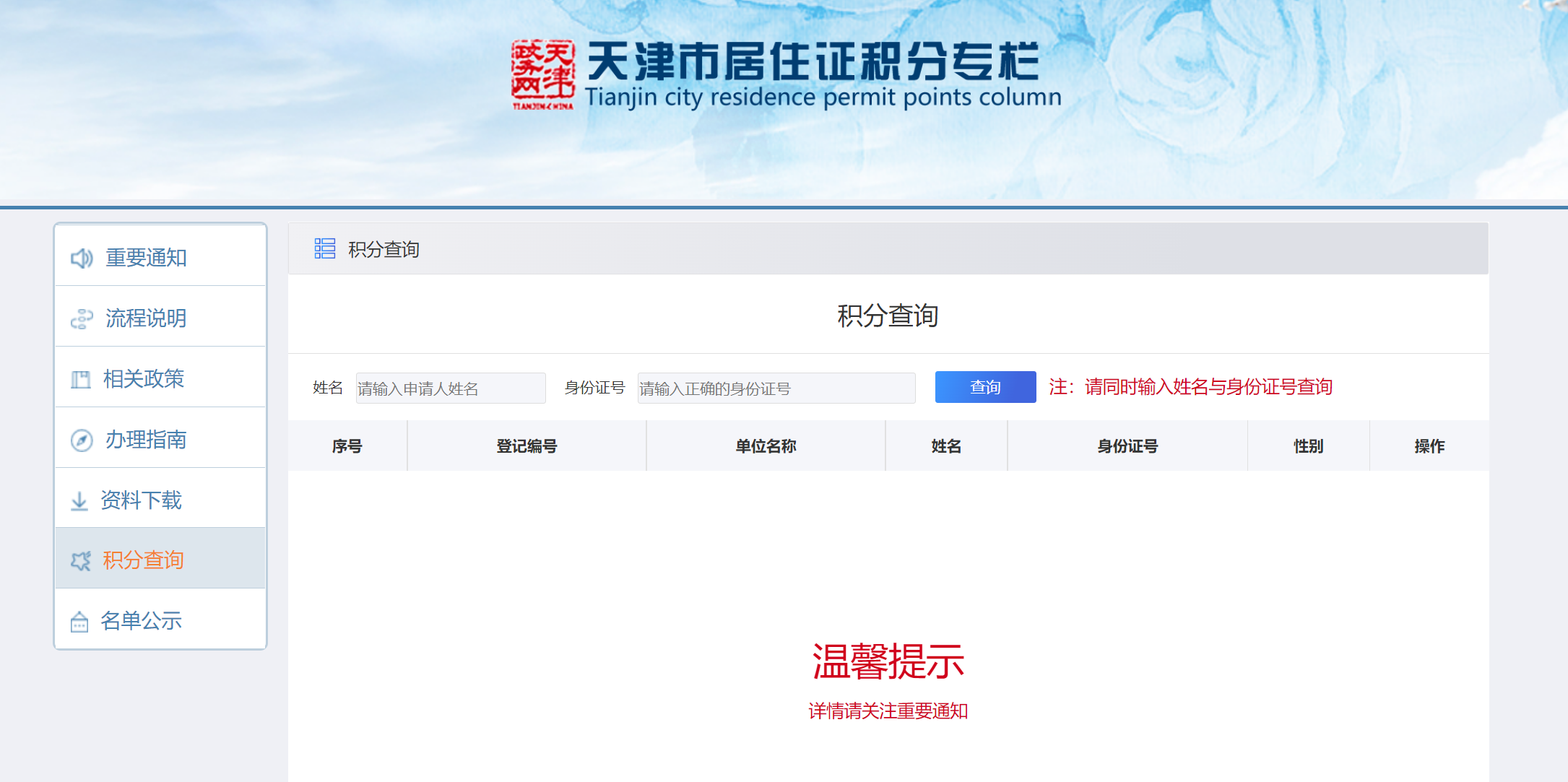Image resolution: width=1568 pixels, height=782 pixels.
Task: Open the 重要通知 menu item
Action: coord(147,258)
